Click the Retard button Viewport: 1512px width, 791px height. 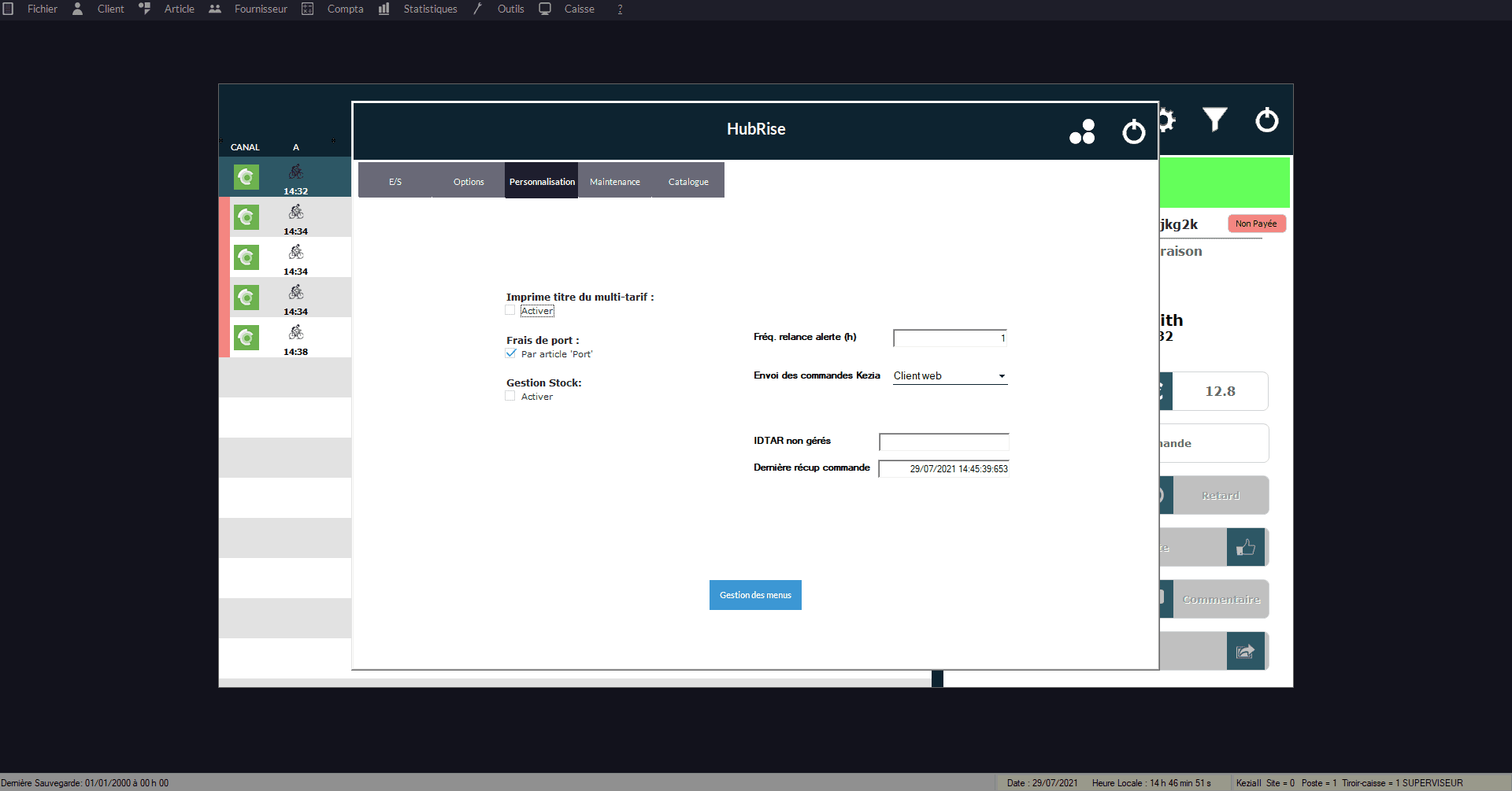1220,495
